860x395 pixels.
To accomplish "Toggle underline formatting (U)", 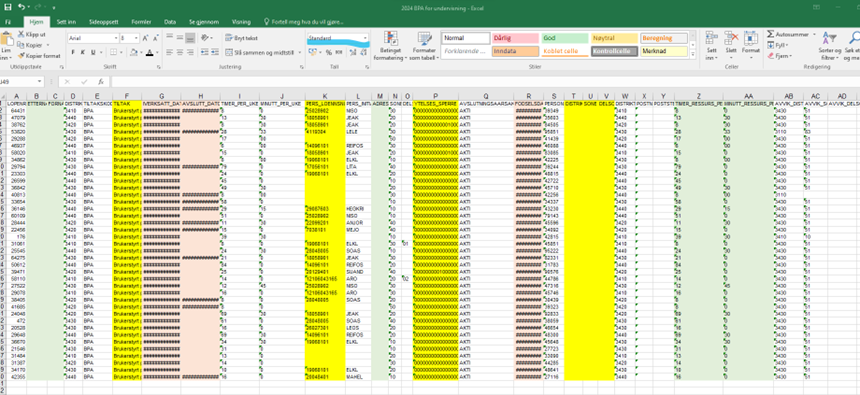I will (93, 53).
